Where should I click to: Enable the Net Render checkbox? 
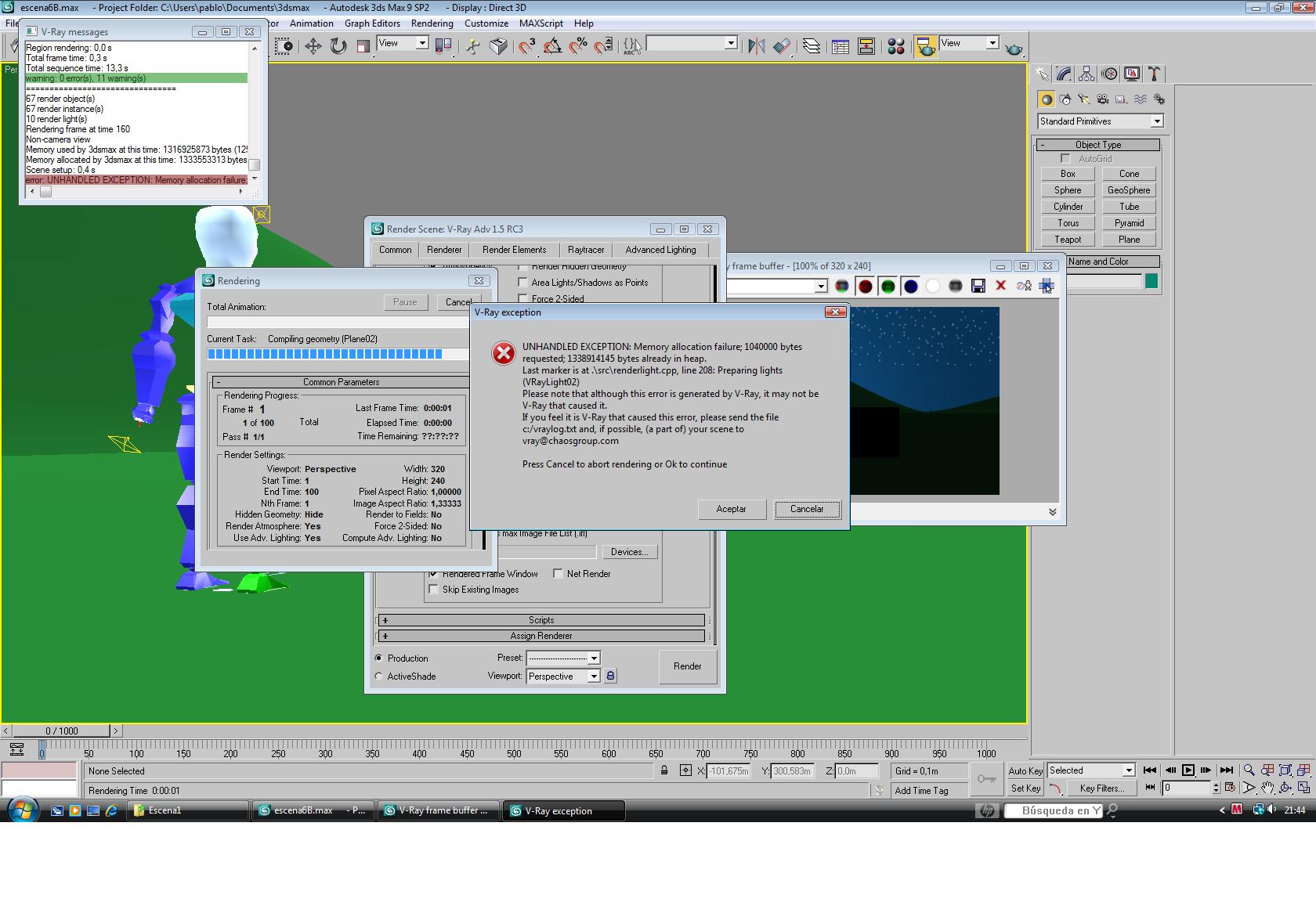pyautogui.click(x=559, y=574)
